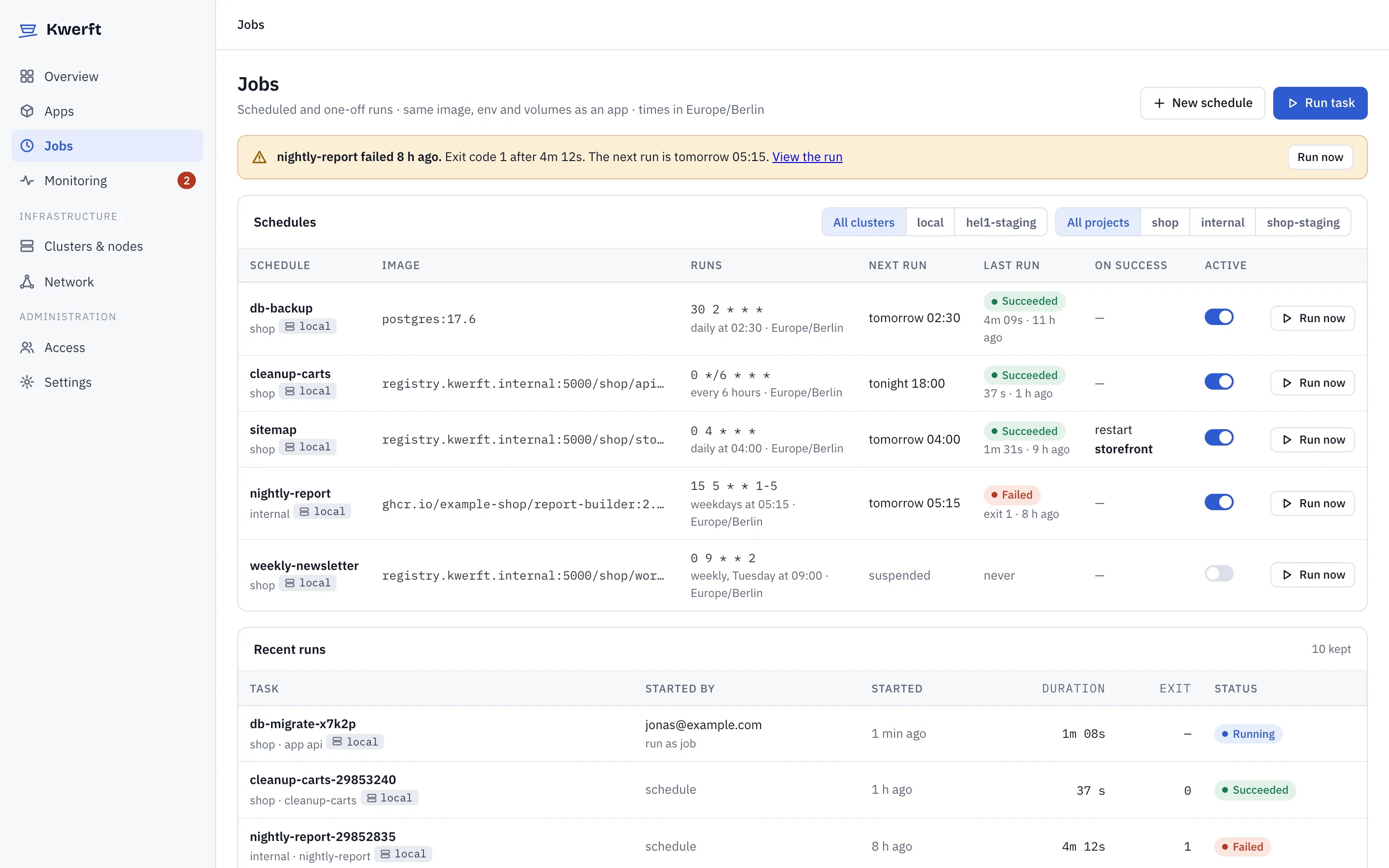Click local cluster chip under db-backup
This screenshot has width=1389, height=868.
click(x=308, y=326)
